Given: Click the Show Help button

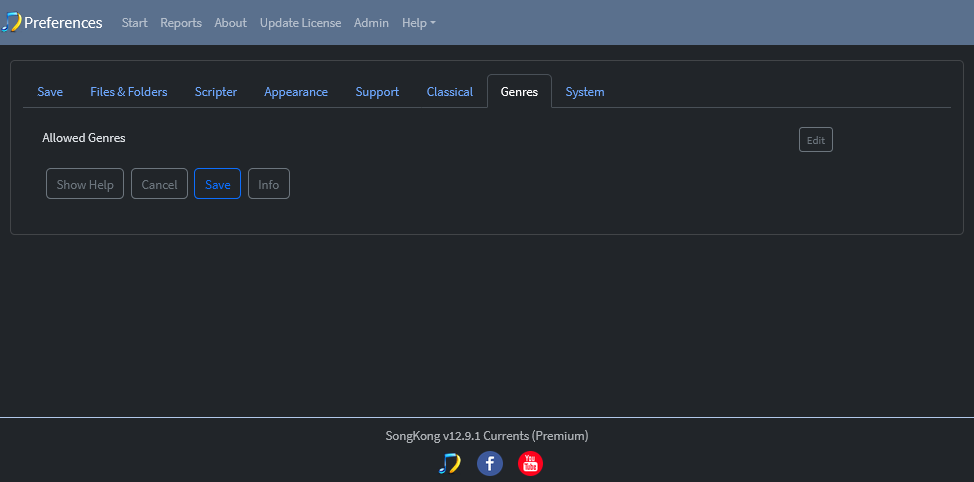Looking at the screenshot, I should point(85,184).
